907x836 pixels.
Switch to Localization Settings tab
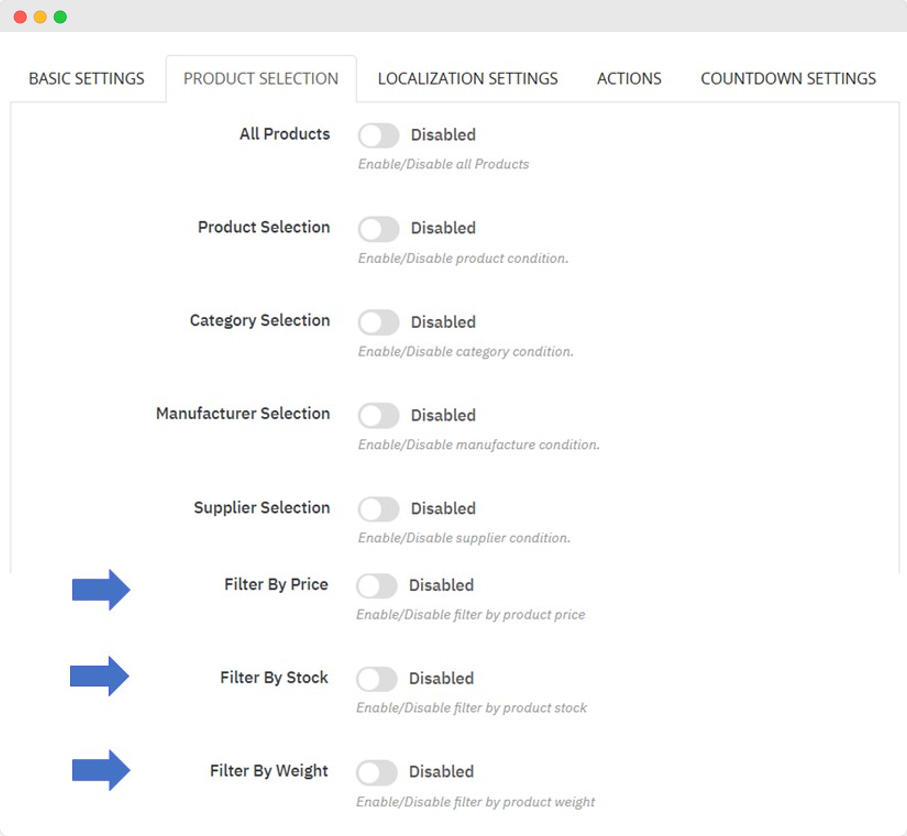(467, 78)
